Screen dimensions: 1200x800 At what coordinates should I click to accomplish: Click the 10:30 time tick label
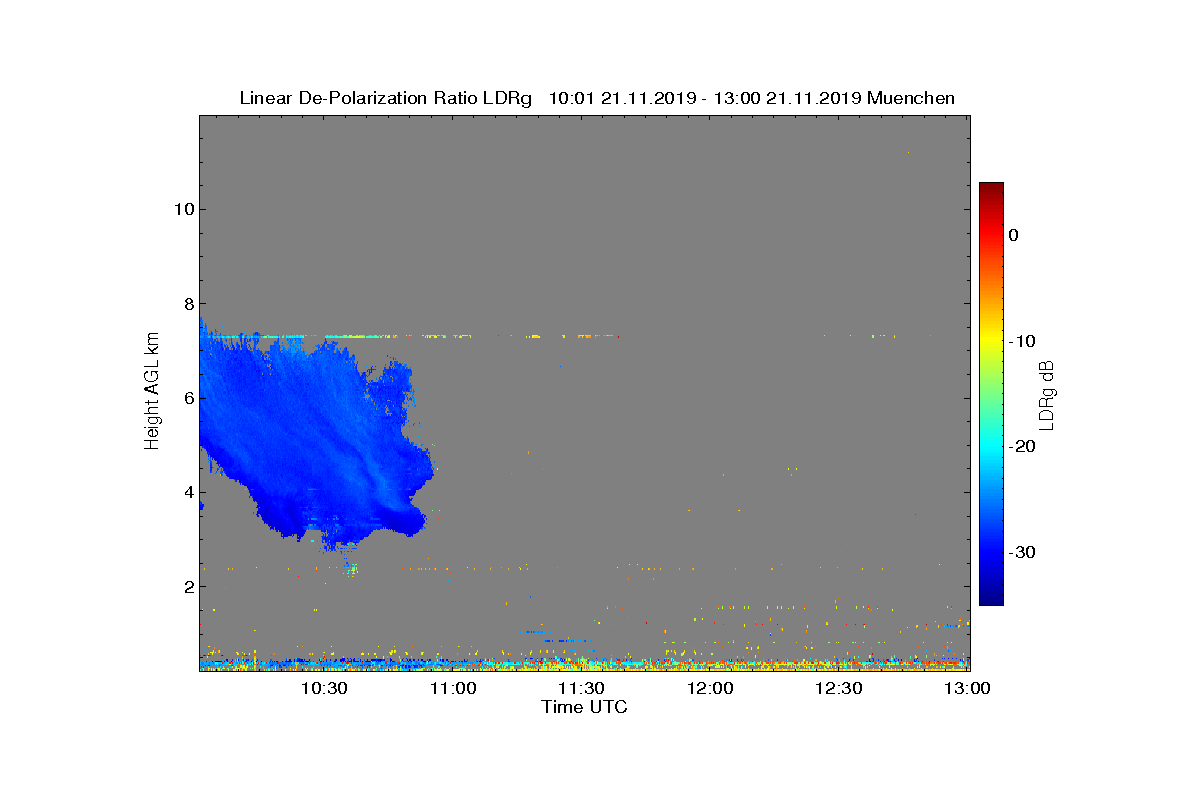point(324,688)
